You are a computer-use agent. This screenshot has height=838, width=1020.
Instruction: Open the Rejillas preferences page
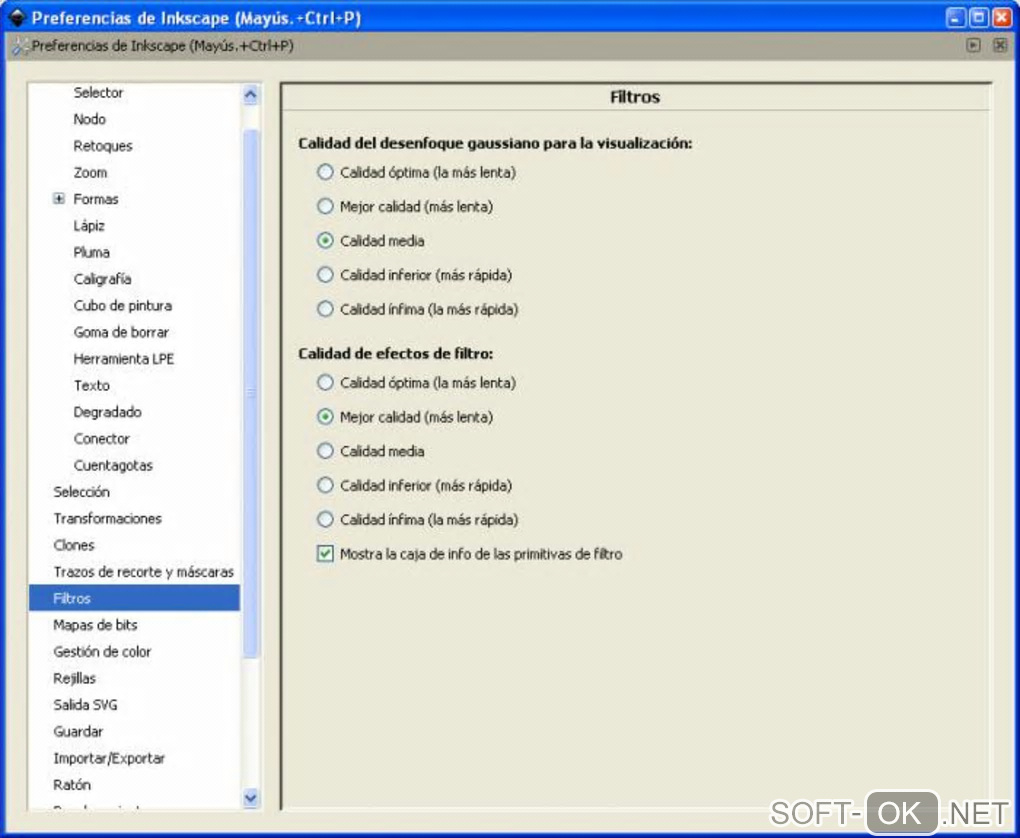(74, 679)
